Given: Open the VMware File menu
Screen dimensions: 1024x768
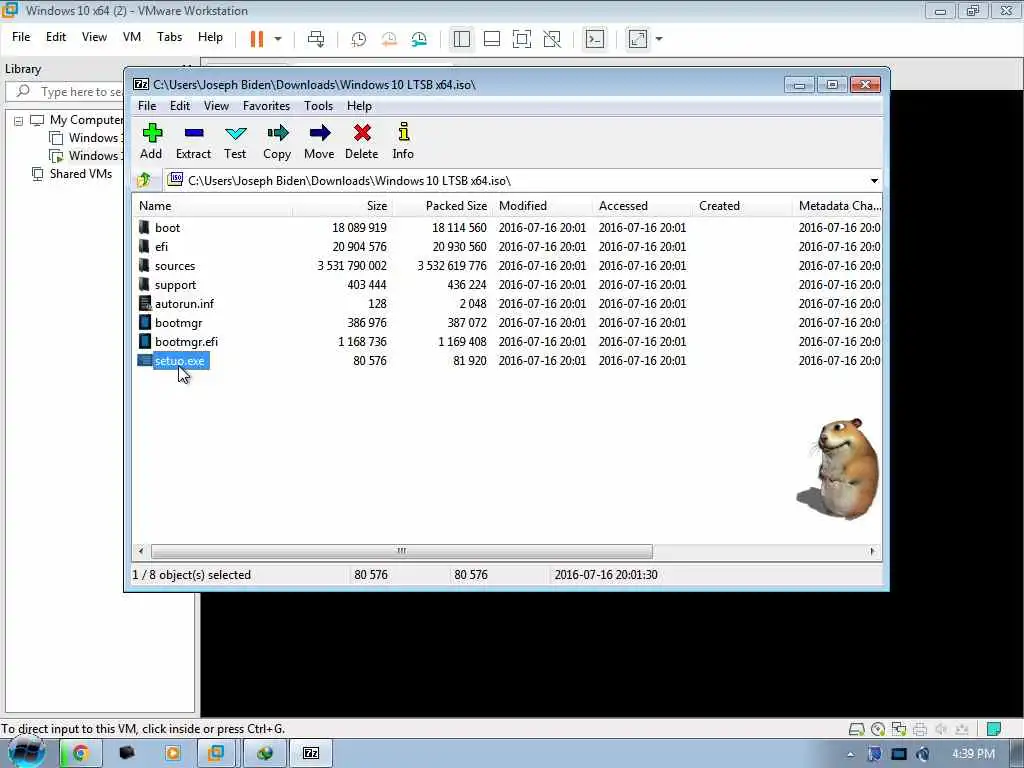Looking at the screenshot, I should click(21, 37).
